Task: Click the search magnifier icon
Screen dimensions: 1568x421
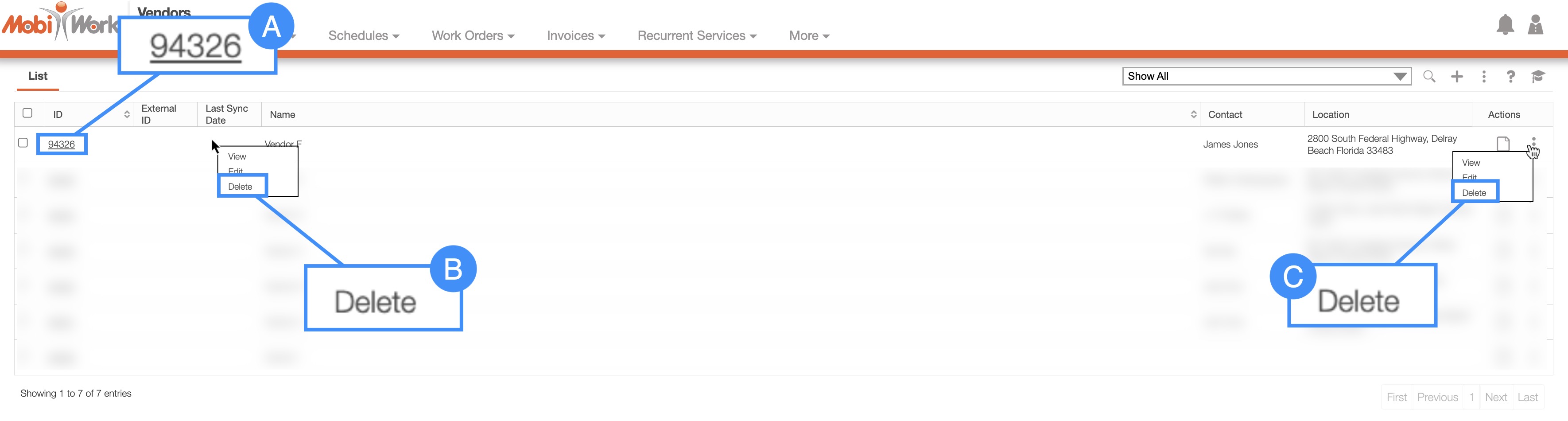Action: [x=1428, y=76]
